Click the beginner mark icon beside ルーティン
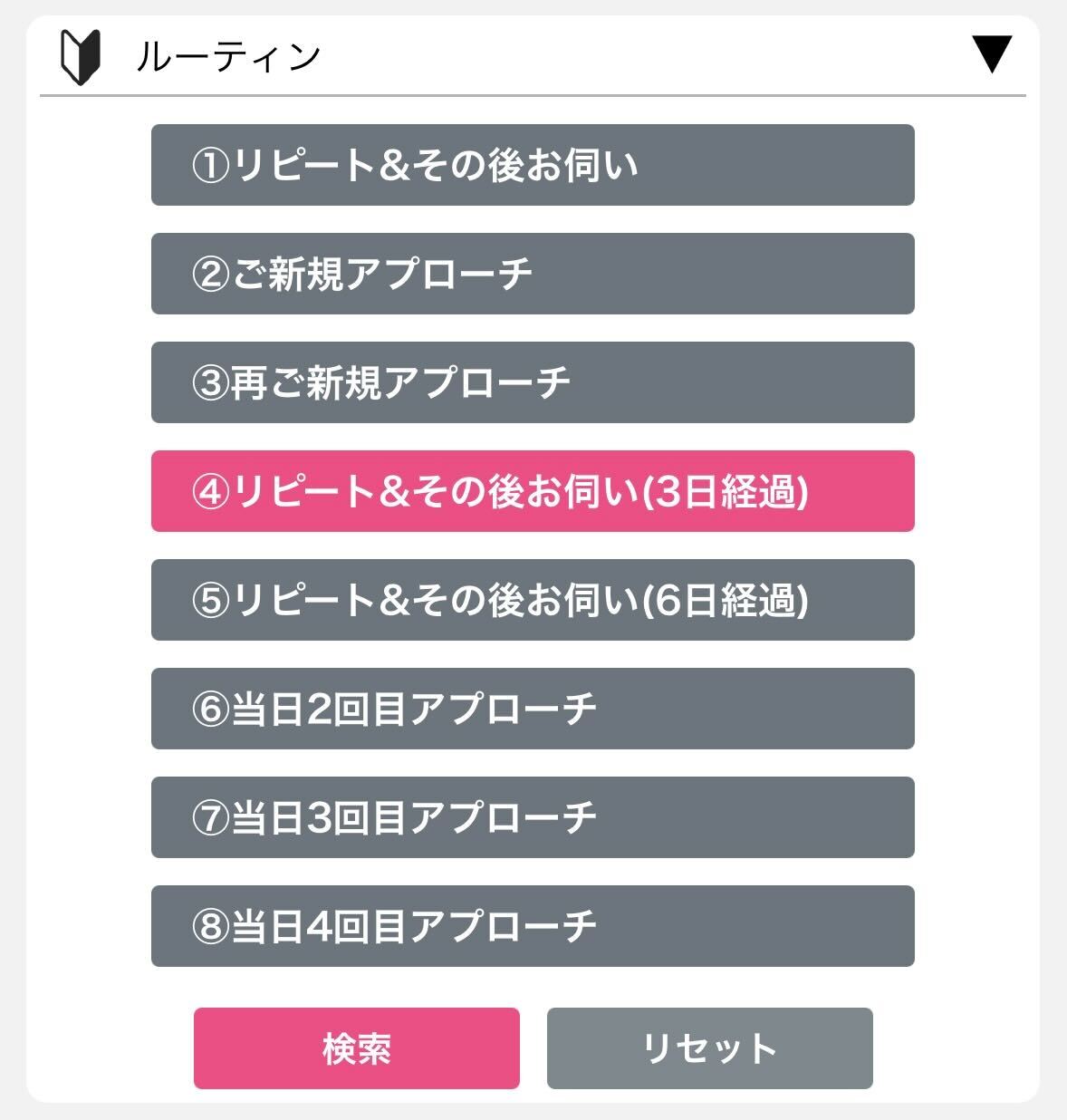Viewport: 1067px width, 1120px height. point(80,57)
